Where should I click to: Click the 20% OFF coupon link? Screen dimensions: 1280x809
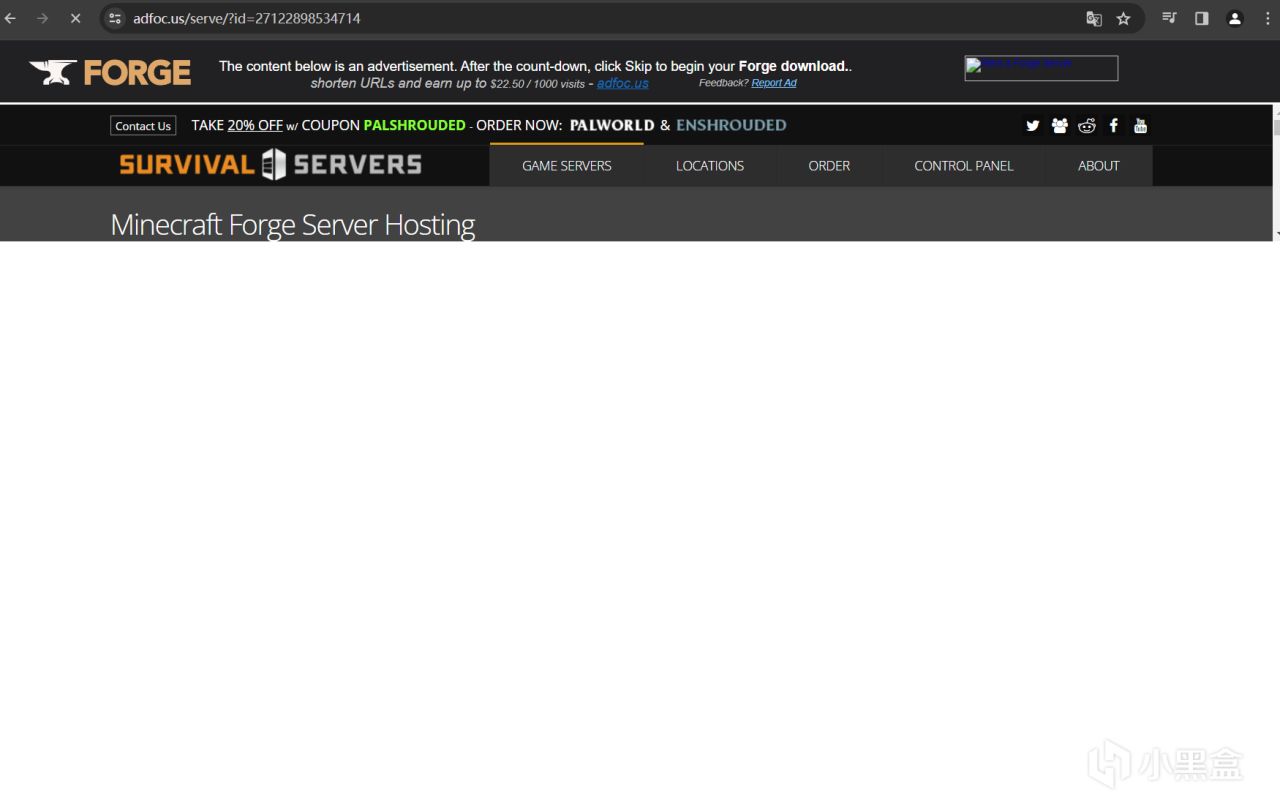coord(255,125)
